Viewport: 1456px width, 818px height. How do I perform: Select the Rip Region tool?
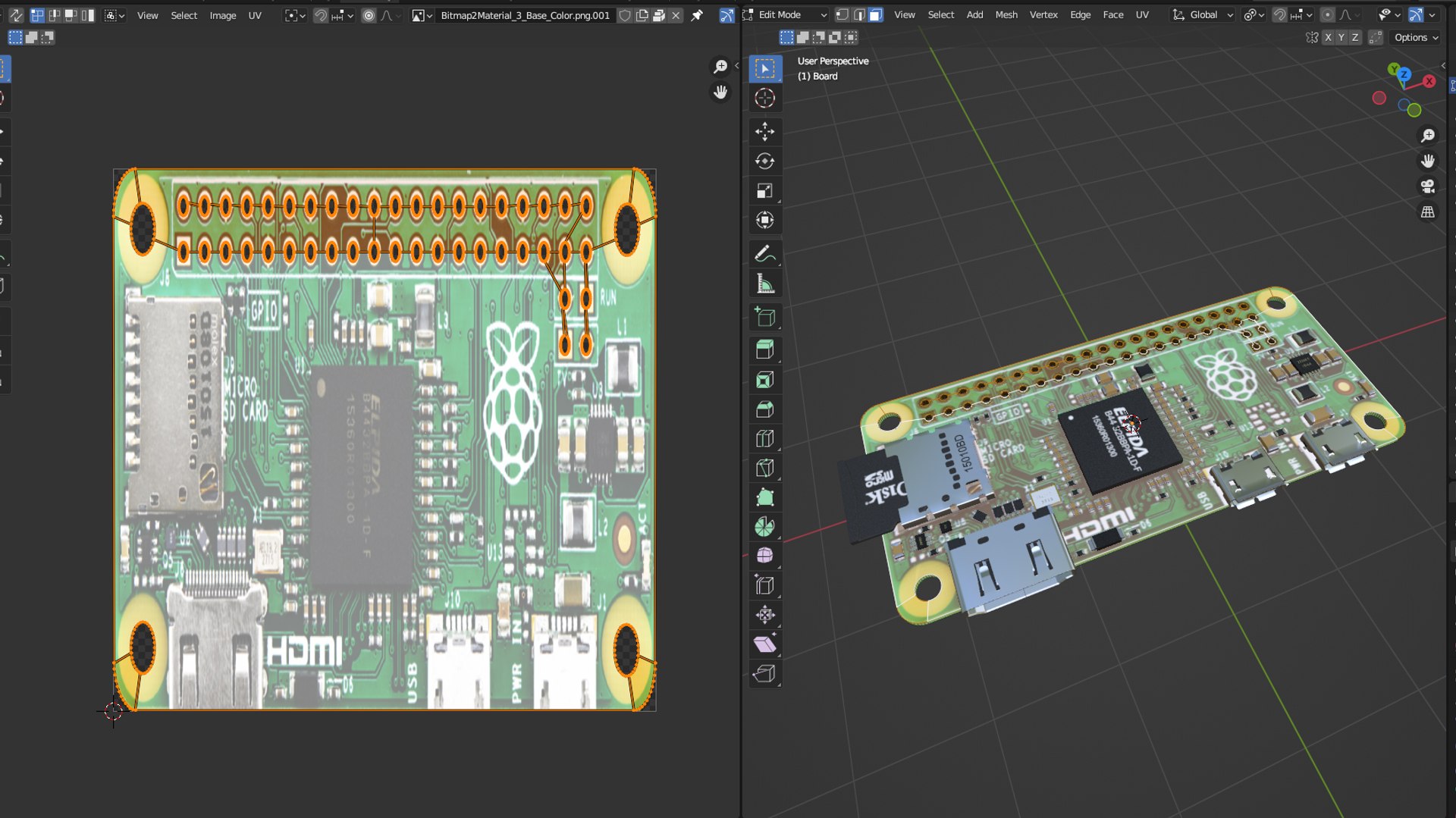tap(764, 674)
